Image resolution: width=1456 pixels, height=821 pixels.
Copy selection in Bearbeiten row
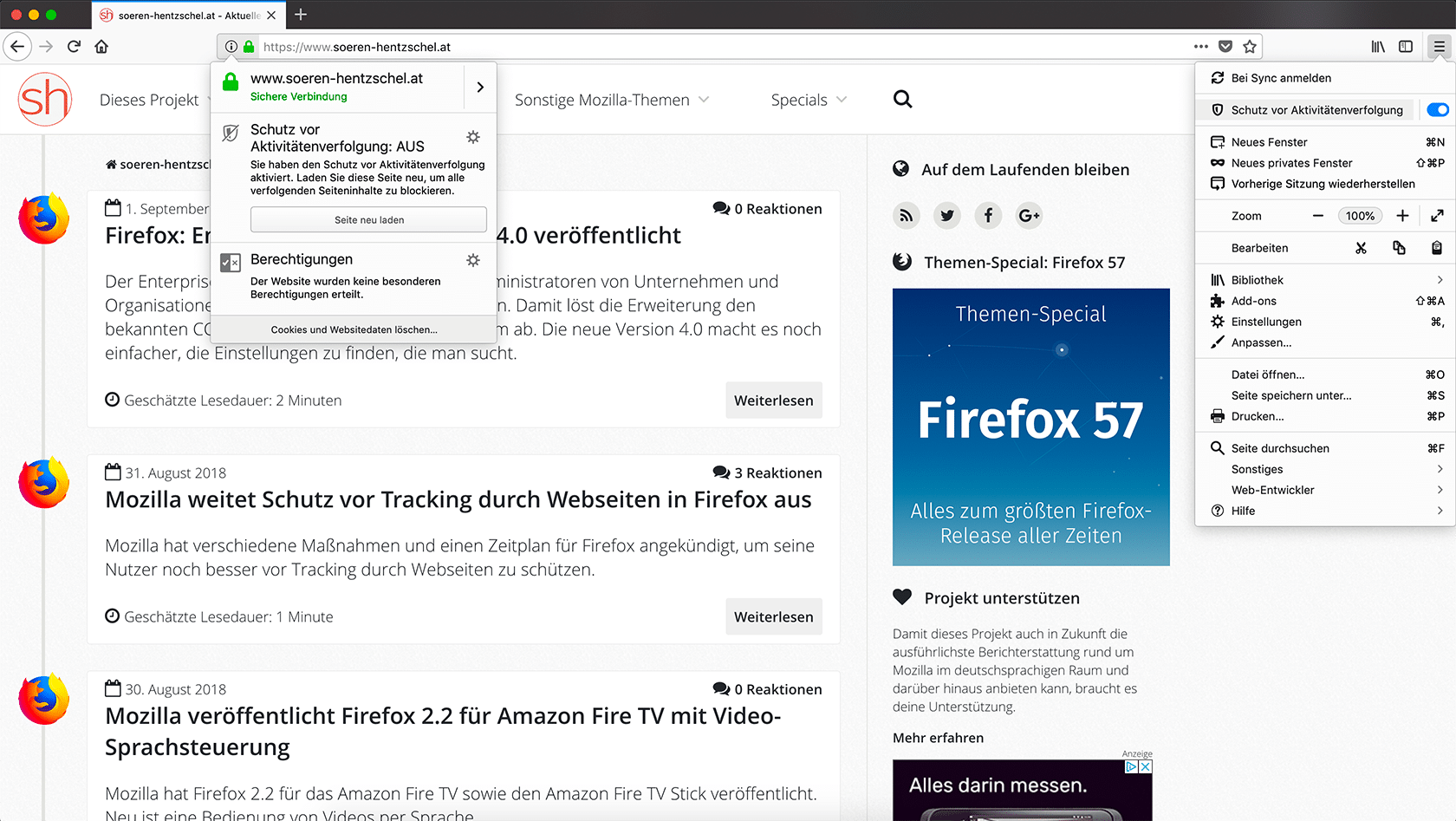point(1399,248)
